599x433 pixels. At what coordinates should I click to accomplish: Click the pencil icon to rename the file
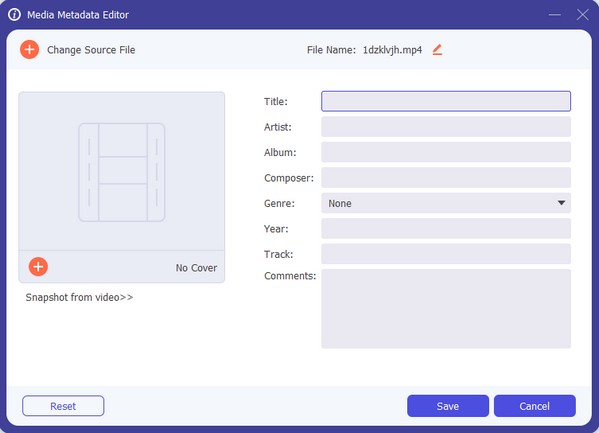click(x=437, y=50)
